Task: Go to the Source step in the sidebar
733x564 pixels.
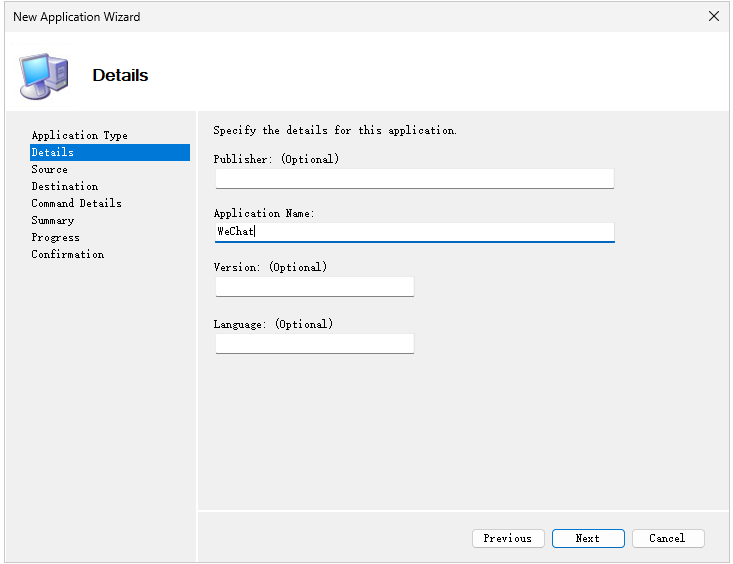Action: click(49, 169)
